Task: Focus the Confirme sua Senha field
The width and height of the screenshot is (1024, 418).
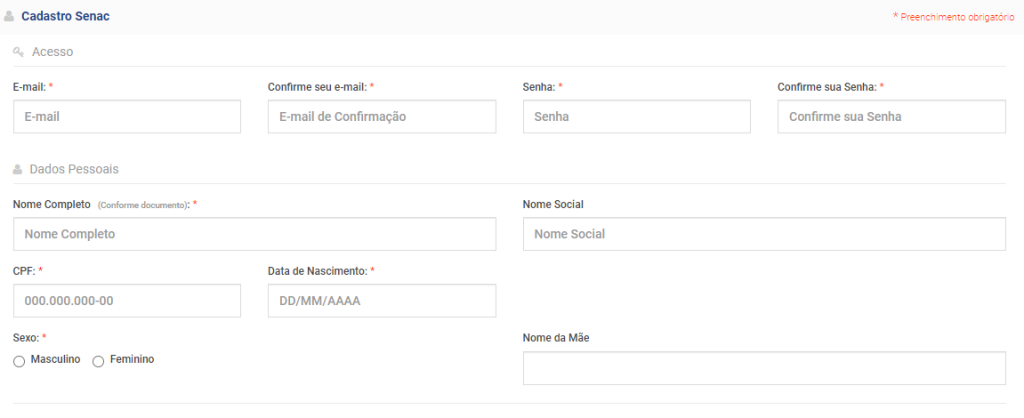Action: pyautogui.click(x=891, y=117)
